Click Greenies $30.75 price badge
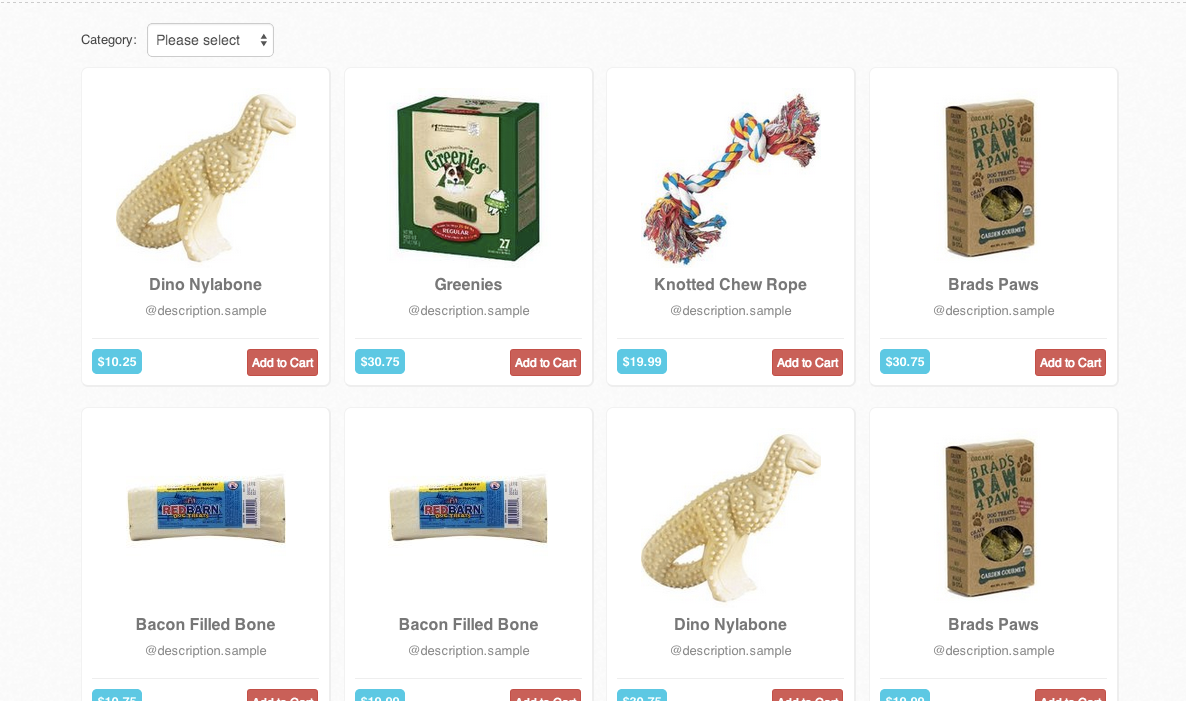 click(x=380, y=361)
